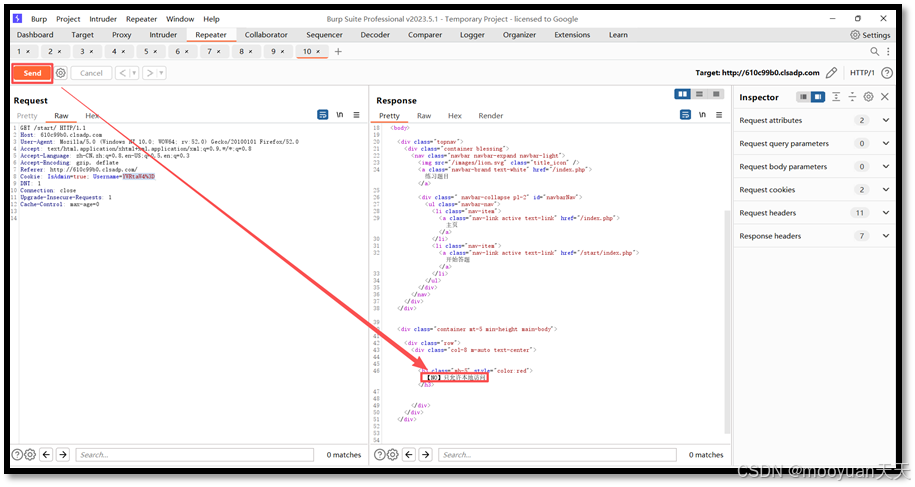Open Repeater help question mark icon
The width and height of the screenshot is (915, 487).
click(887, 73)
